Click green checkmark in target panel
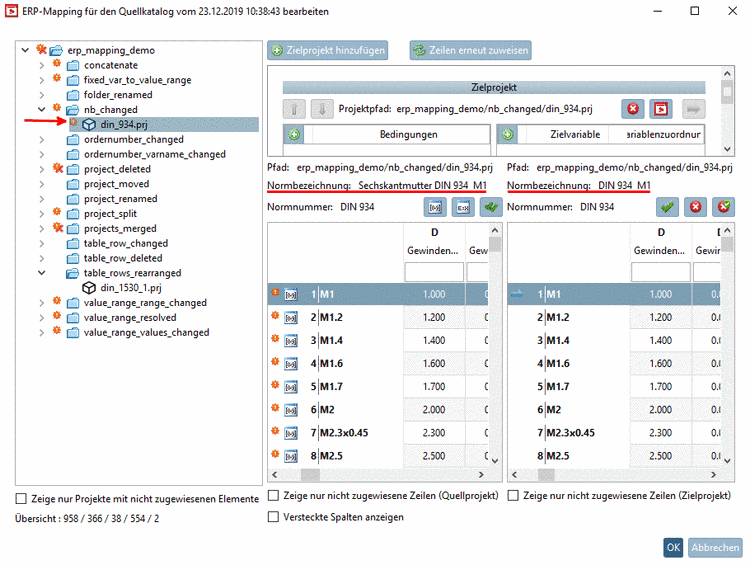 [x=667, y=207]
